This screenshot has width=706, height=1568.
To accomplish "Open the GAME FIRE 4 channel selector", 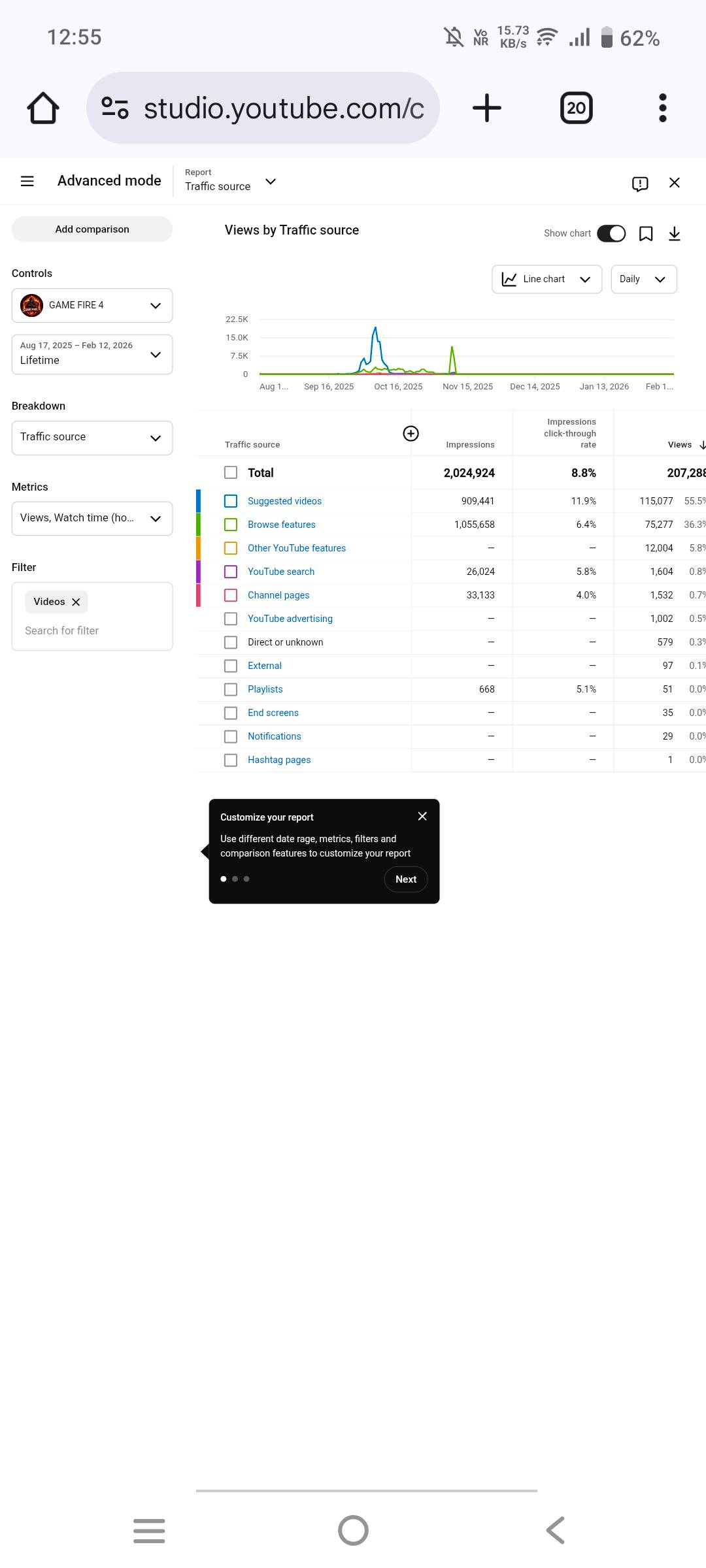I will point(92,305).
